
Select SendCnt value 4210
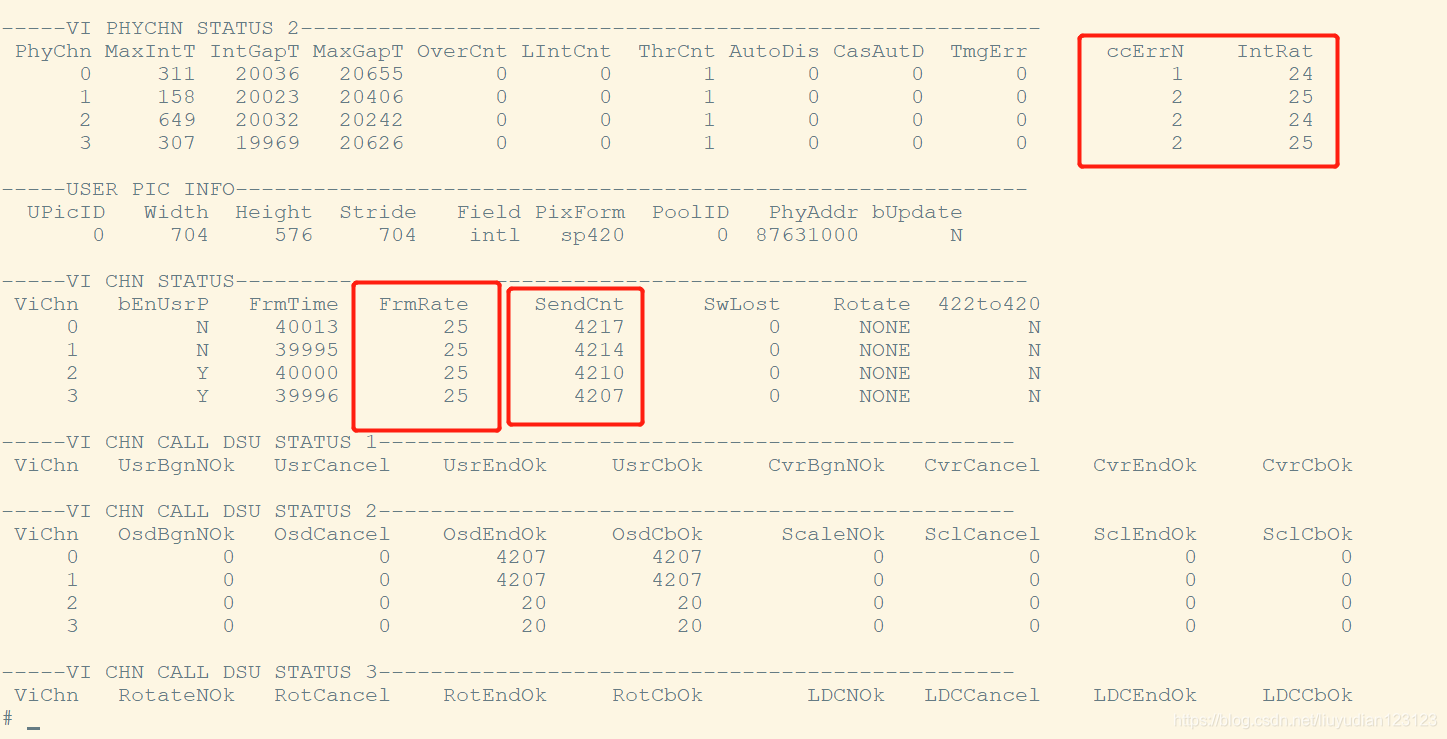tap(599, 373)
